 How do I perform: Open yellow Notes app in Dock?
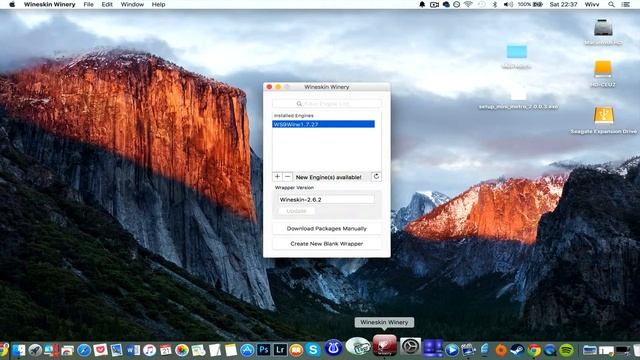(231, 350)
